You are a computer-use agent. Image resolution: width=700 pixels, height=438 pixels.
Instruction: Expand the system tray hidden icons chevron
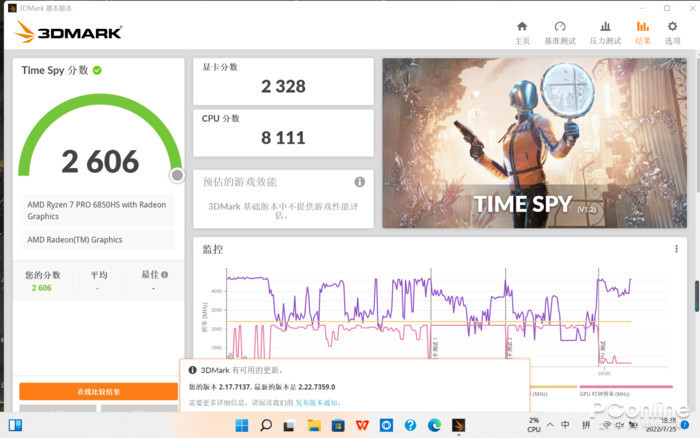pos(550,425)
